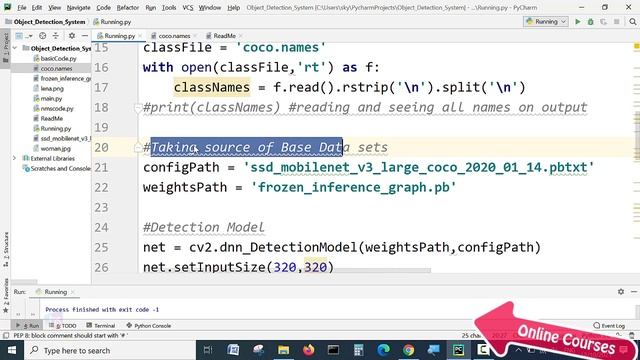Open the Edit menu
640x360 pixels.
tap(37, 7)
